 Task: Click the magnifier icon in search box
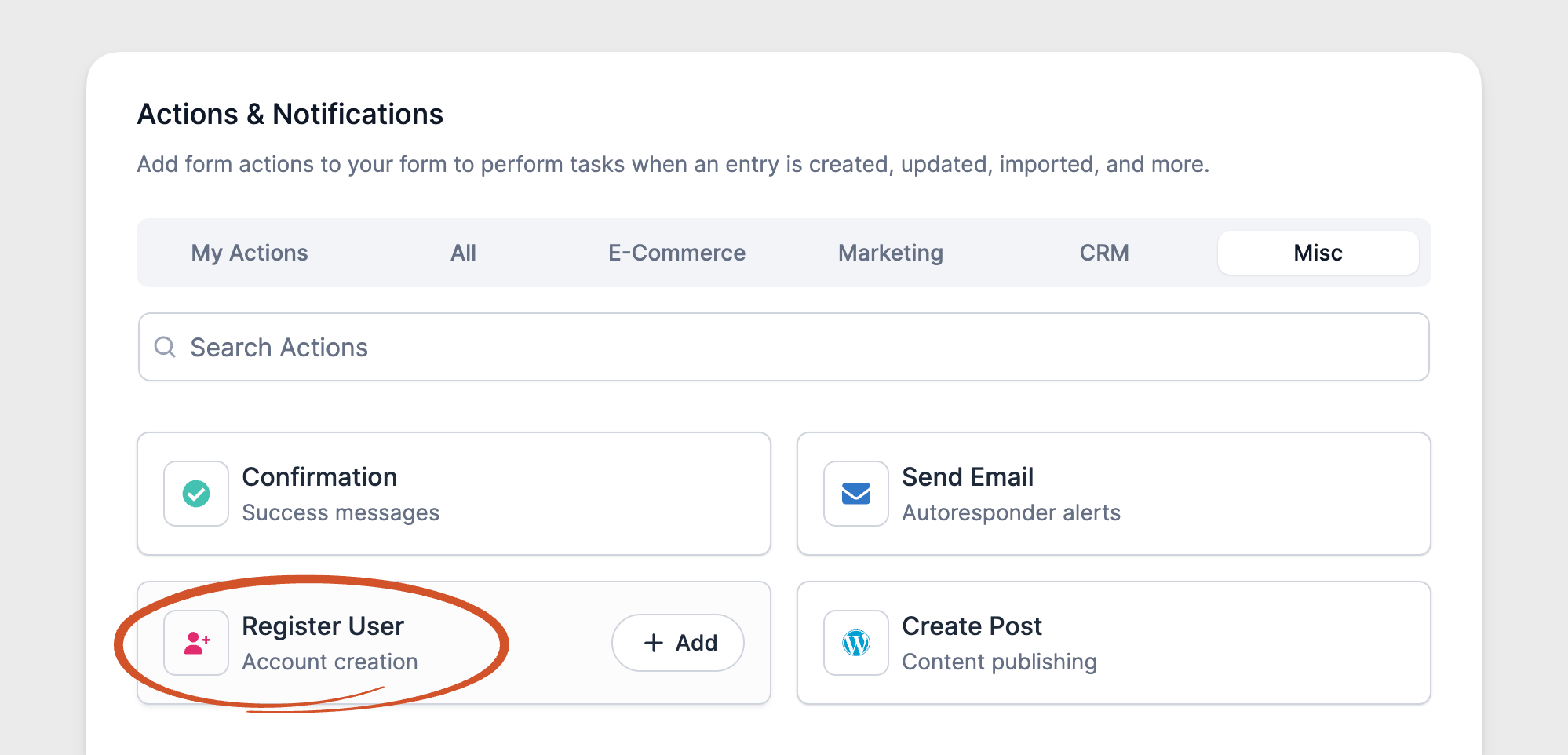point(165,347)
